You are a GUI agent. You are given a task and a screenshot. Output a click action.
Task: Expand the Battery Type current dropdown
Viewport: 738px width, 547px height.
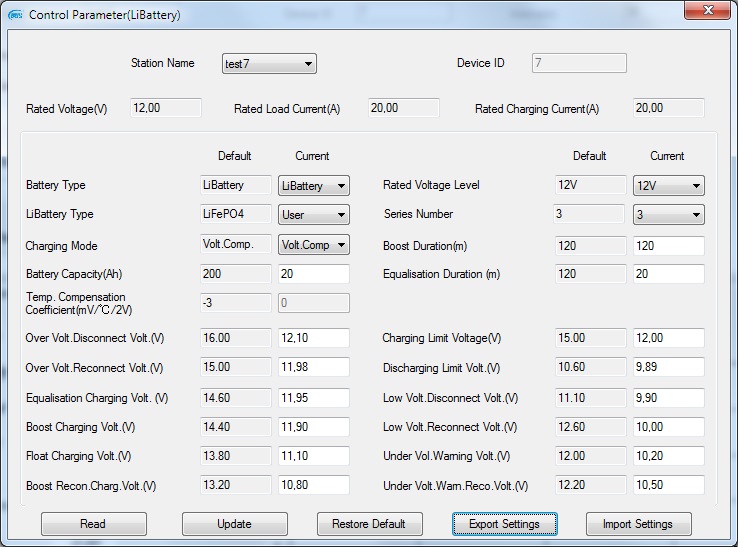pyautogui.click(x=313, y=185)
